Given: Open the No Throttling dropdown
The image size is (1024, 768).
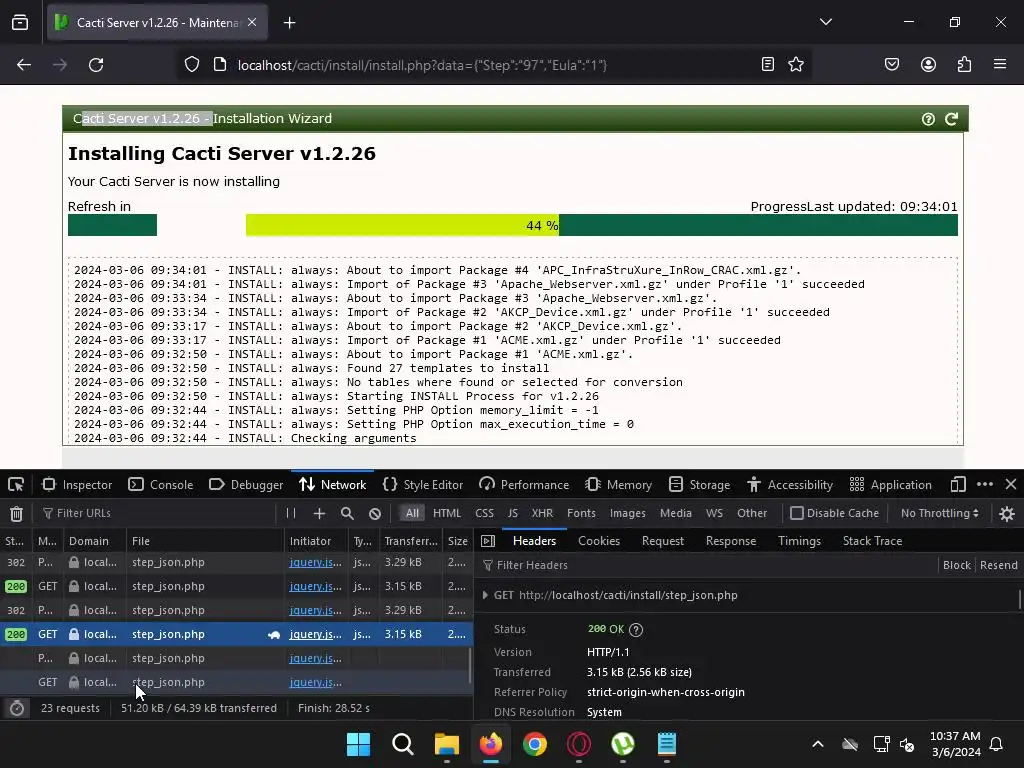Looking at the screenshot, I should [x=940, y=513].
